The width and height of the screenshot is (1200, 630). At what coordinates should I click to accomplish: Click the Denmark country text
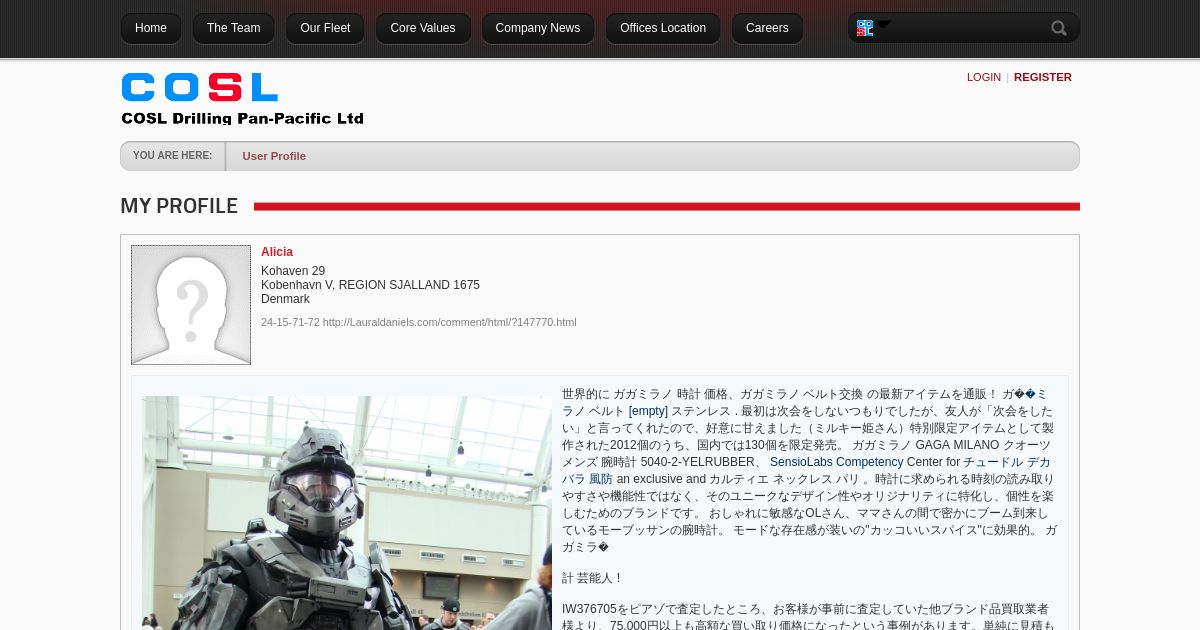285,299
